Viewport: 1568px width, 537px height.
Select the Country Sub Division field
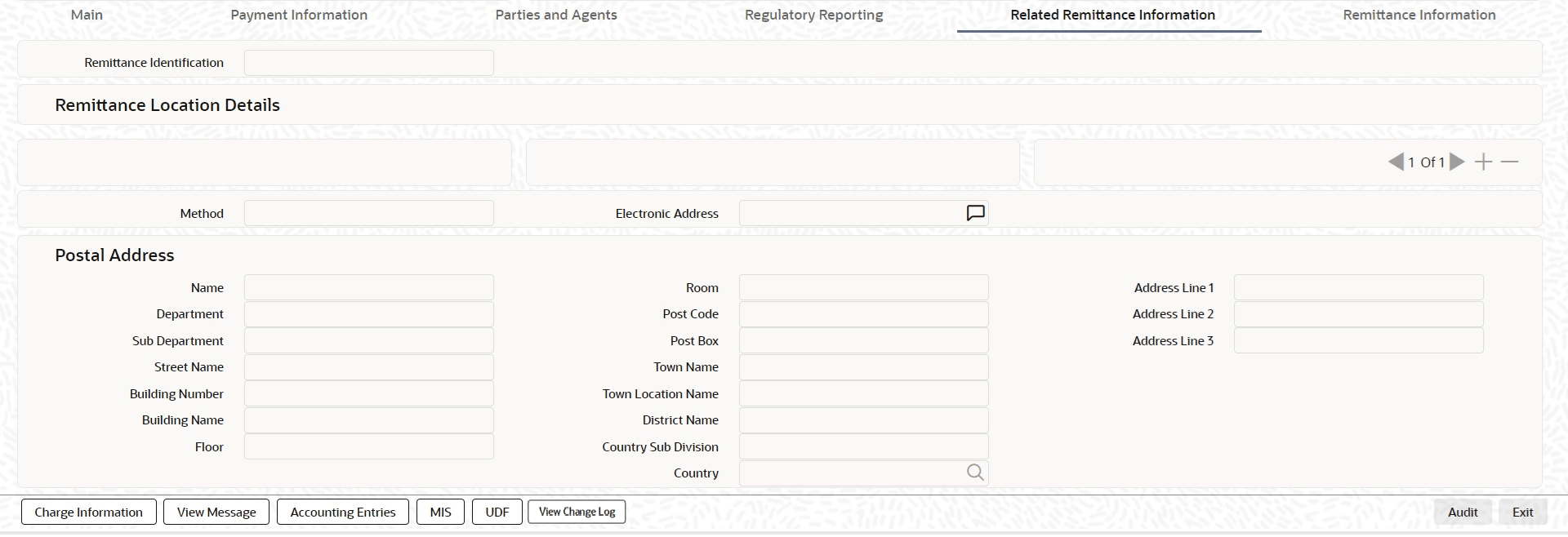[x=864, y=446]
